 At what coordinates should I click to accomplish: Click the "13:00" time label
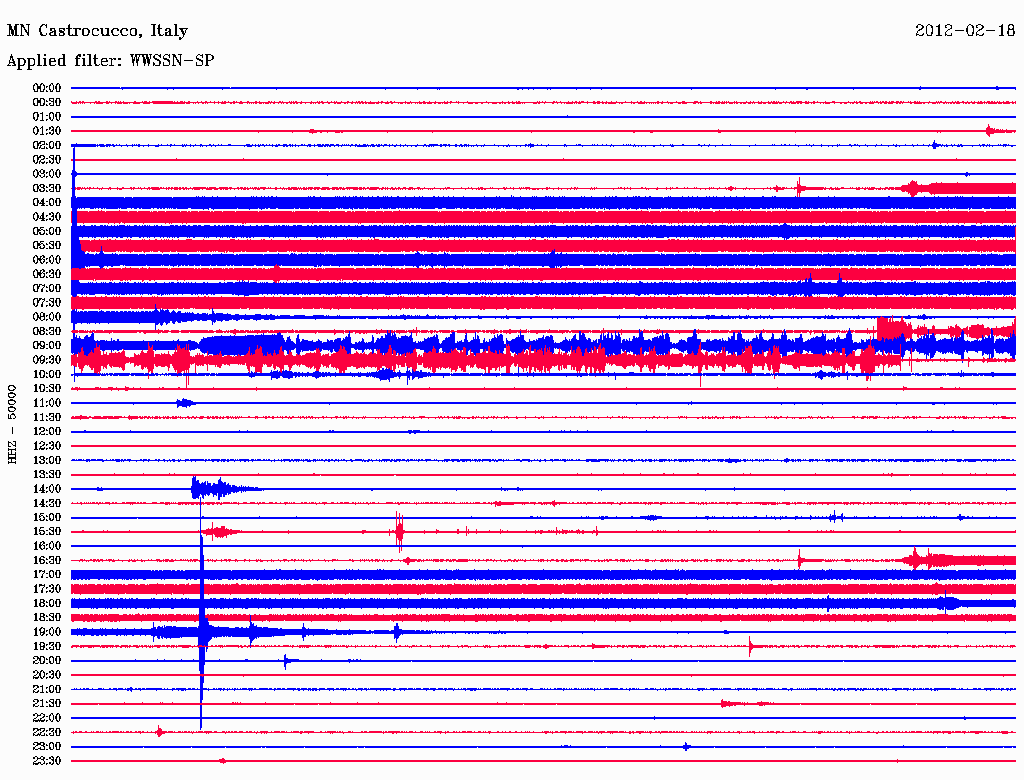click(x=46, y=460)
